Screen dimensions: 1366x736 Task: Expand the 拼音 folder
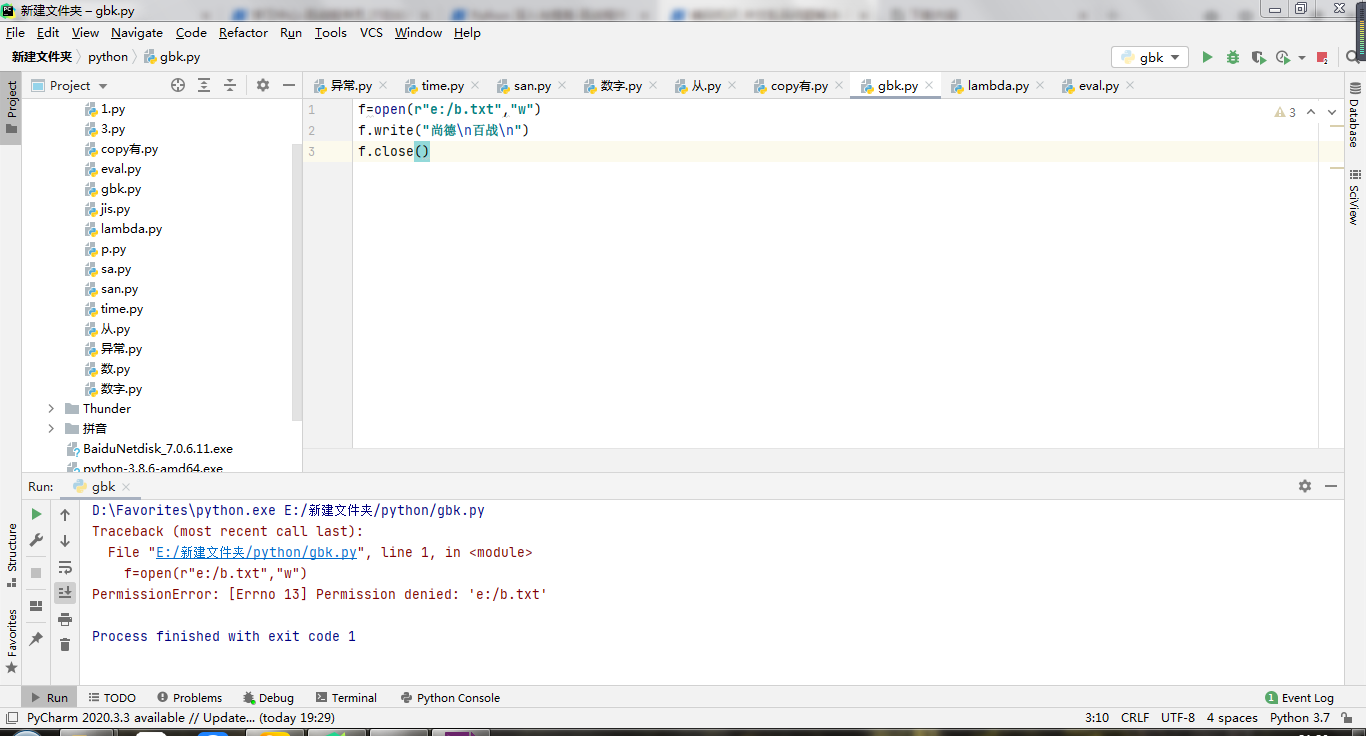51,428
